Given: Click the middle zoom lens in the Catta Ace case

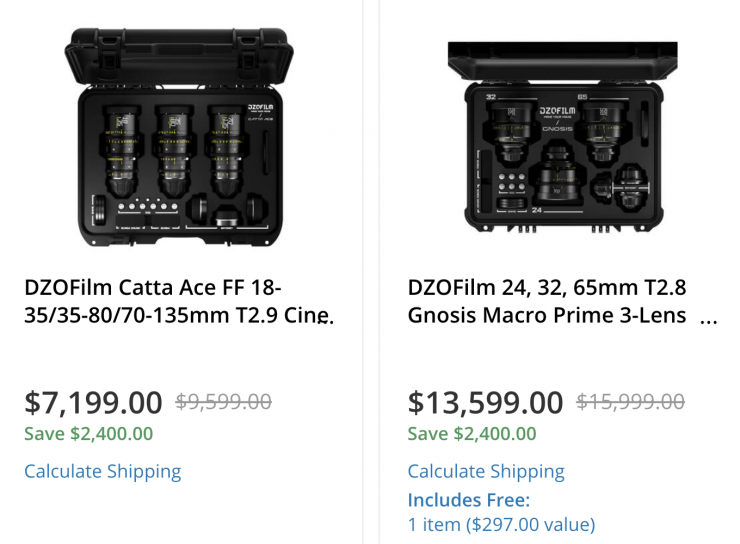Looking at the screenshot, I should [174, 150].
